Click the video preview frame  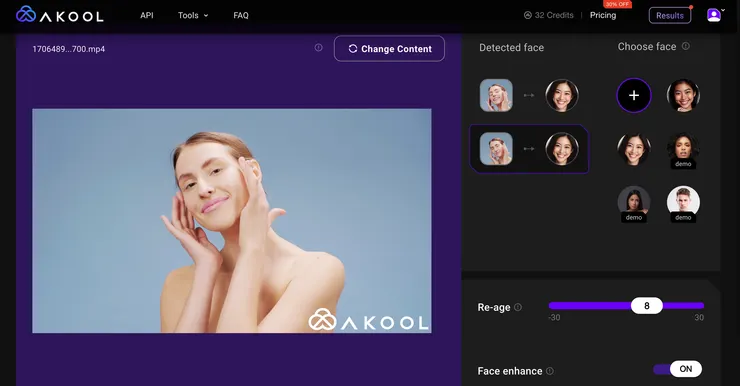pyautogui.click(x=232, y=221)
